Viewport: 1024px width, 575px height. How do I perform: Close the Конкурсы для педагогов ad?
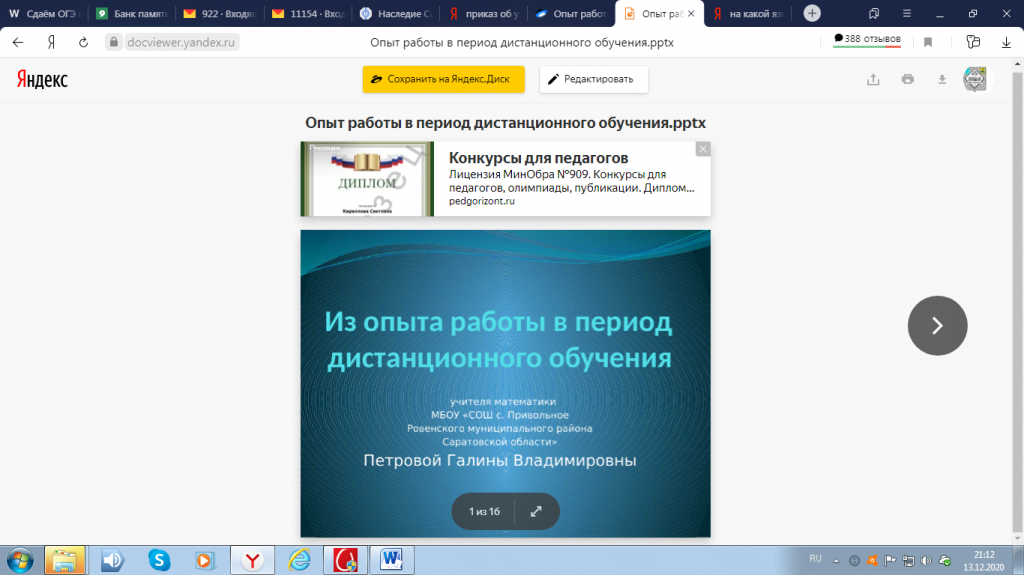703,149
